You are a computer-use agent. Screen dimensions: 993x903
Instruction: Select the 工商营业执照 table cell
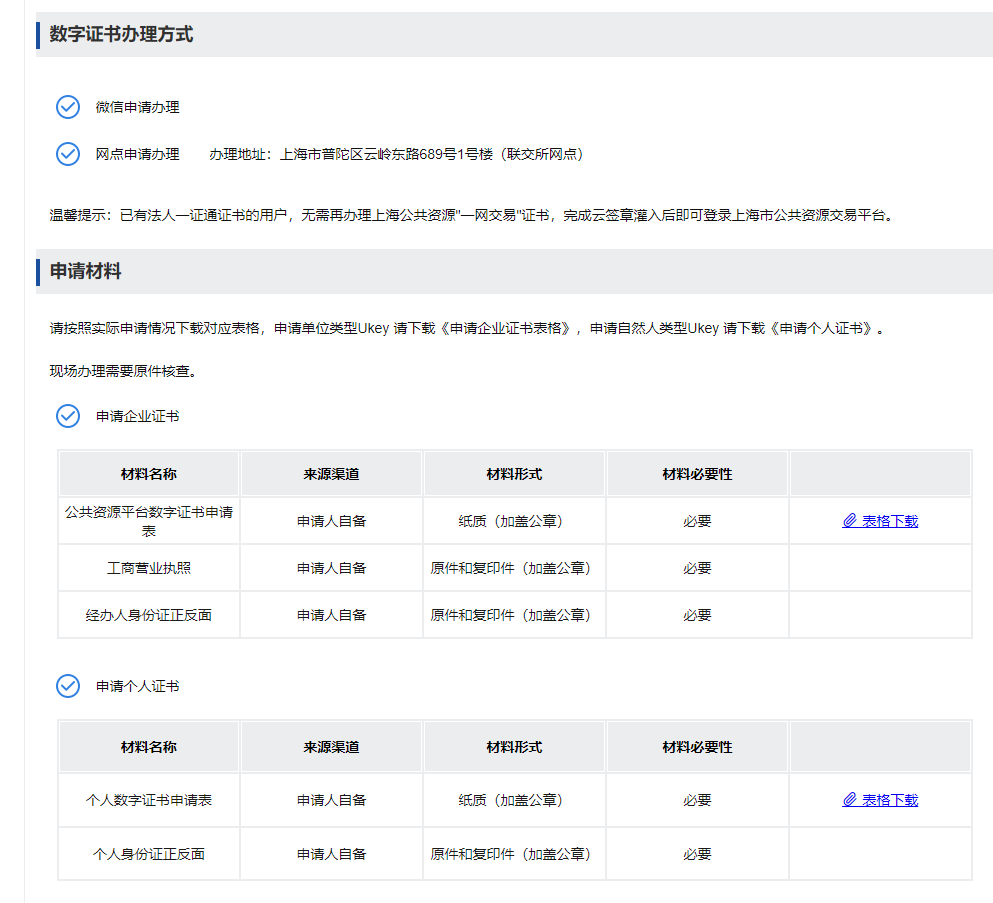(149, 568)
